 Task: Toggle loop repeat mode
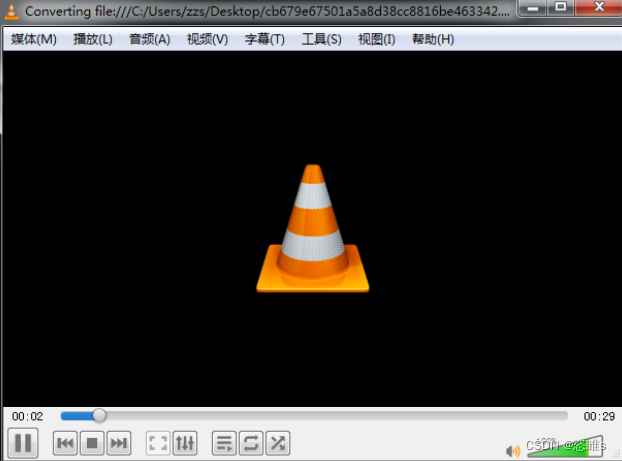[251, 443]
